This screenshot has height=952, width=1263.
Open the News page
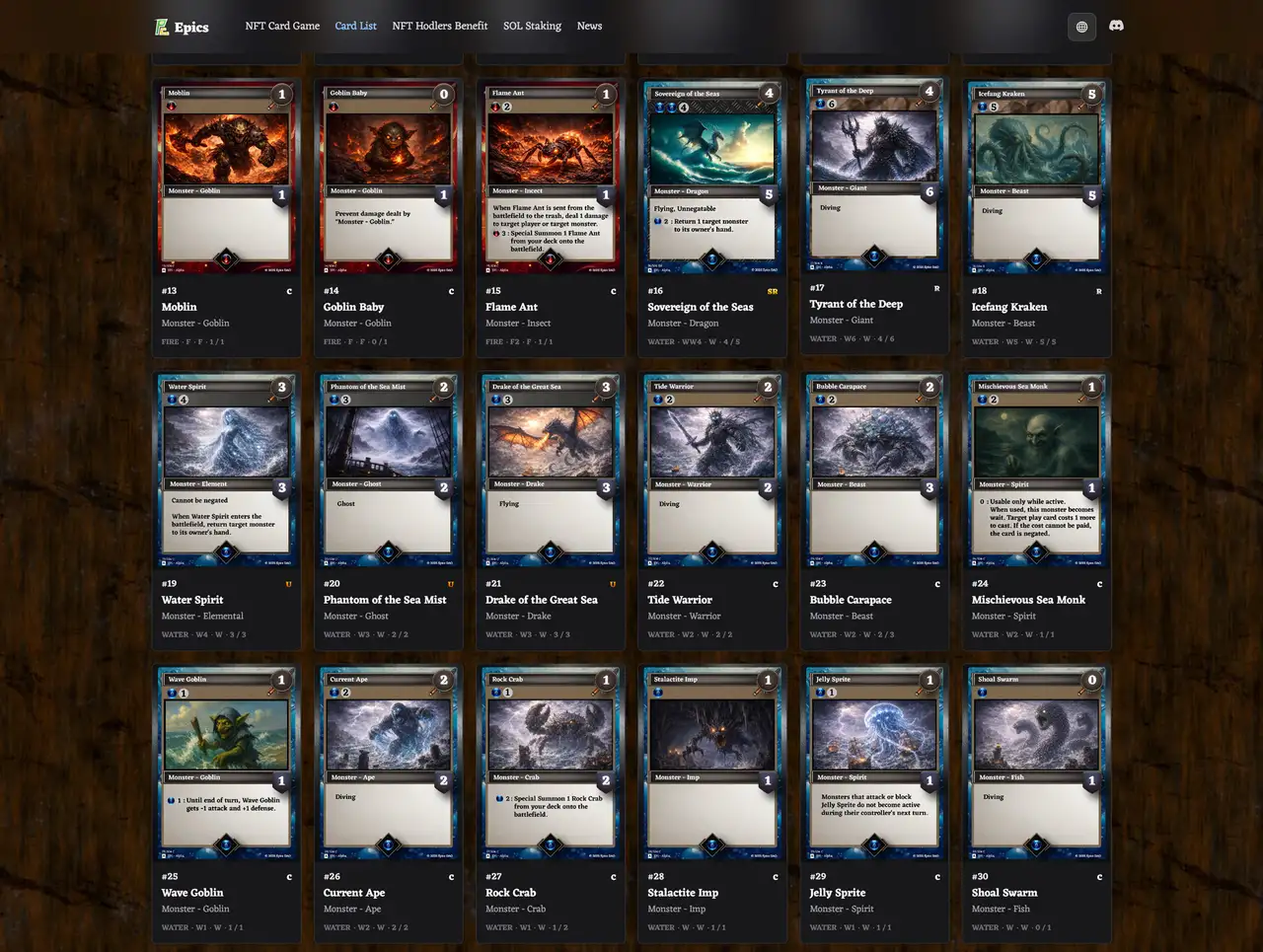(589, 26)
